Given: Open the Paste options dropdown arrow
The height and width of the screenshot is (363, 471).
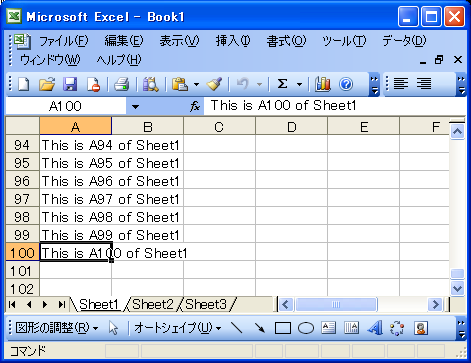Looking at the screenshot, I should coord(196,84).
